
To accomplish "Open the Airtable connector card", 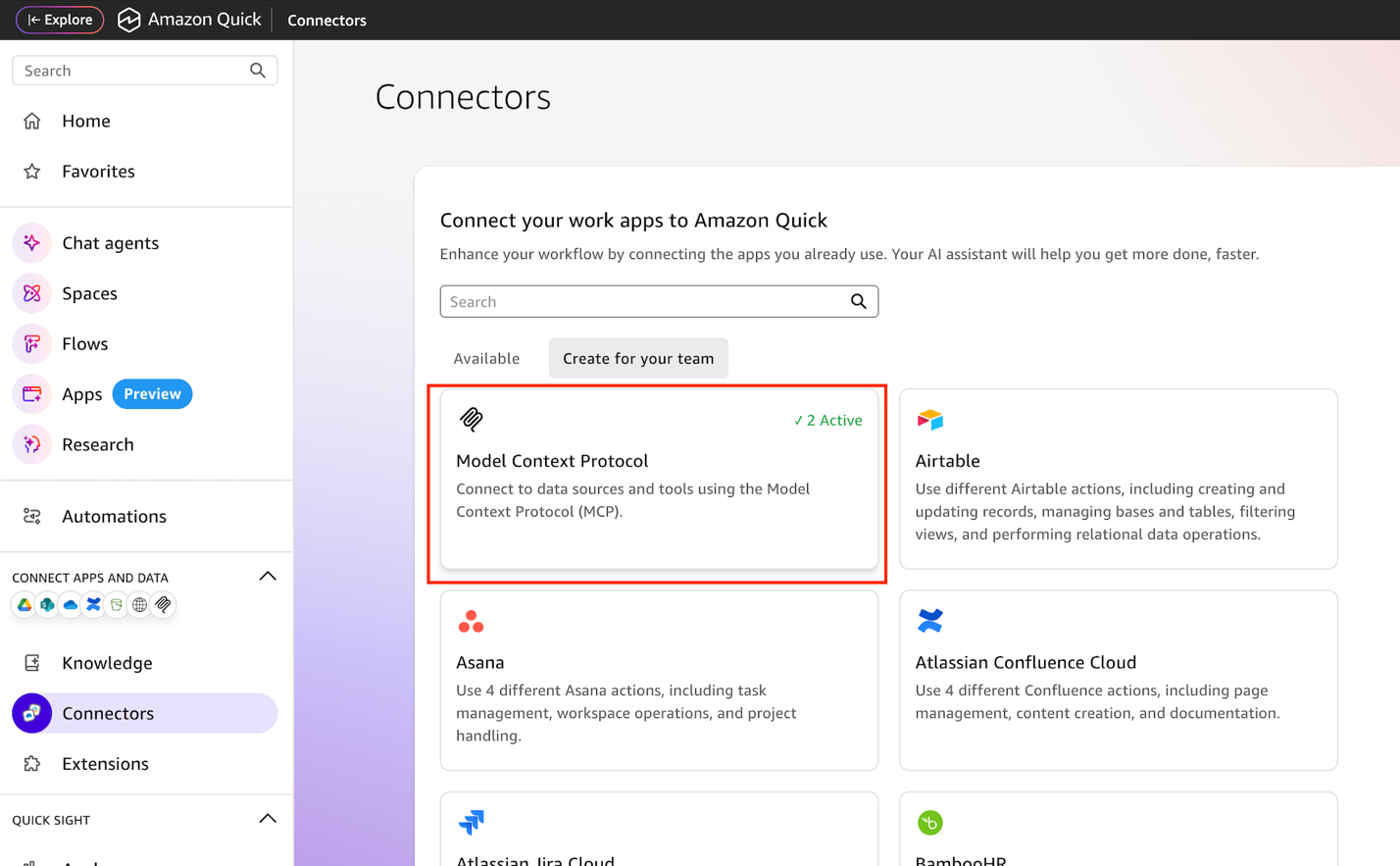I will [1118, 480].
